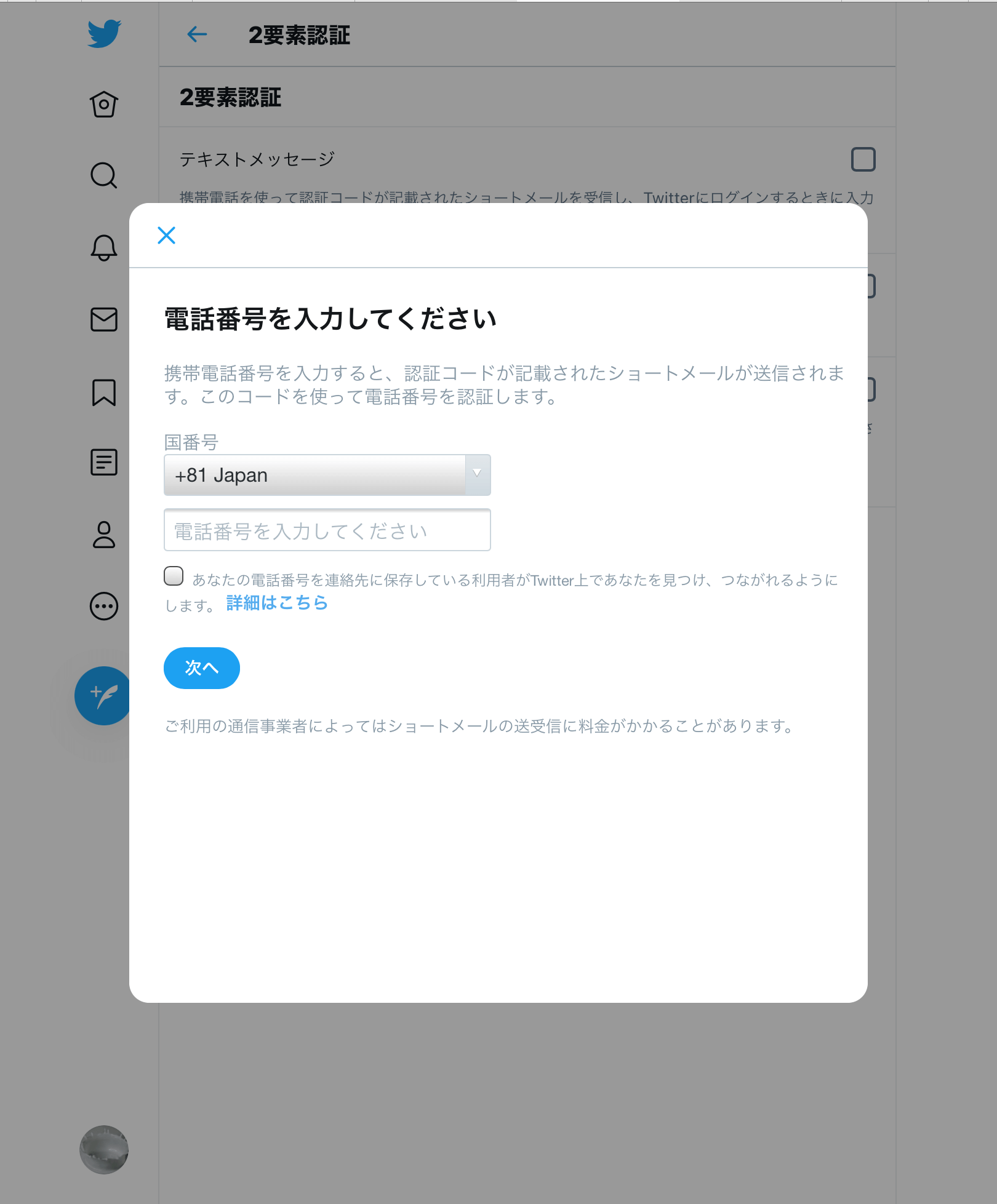Open the Profile person icon

104,534
